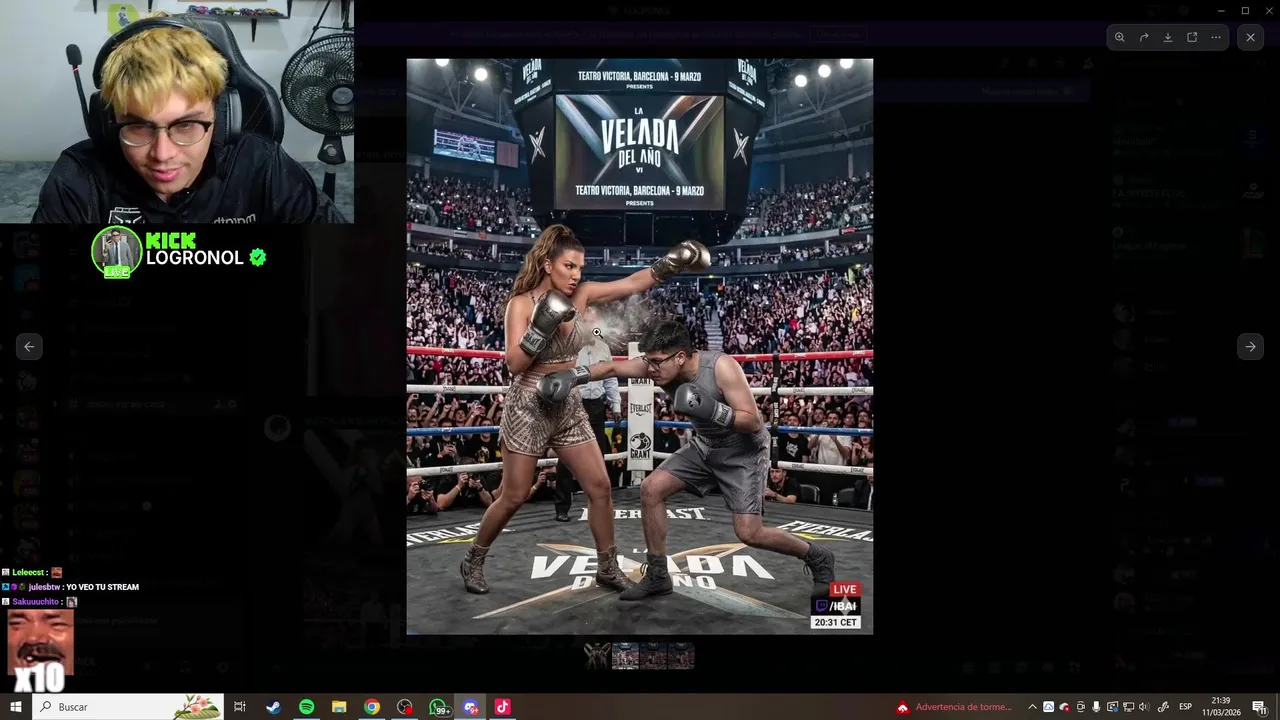Go to the previous image with left arrow
The width and height of the screenshot is (1280, 720).
29,347
